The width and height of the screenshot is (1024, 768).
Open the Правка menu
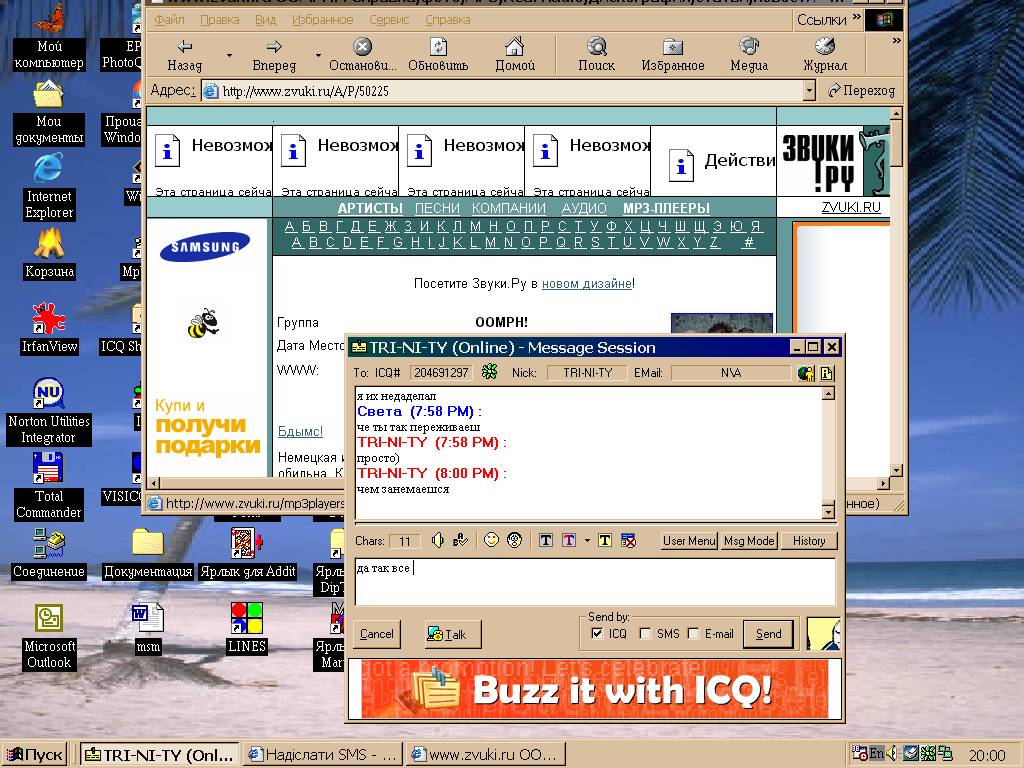point(219,20)
